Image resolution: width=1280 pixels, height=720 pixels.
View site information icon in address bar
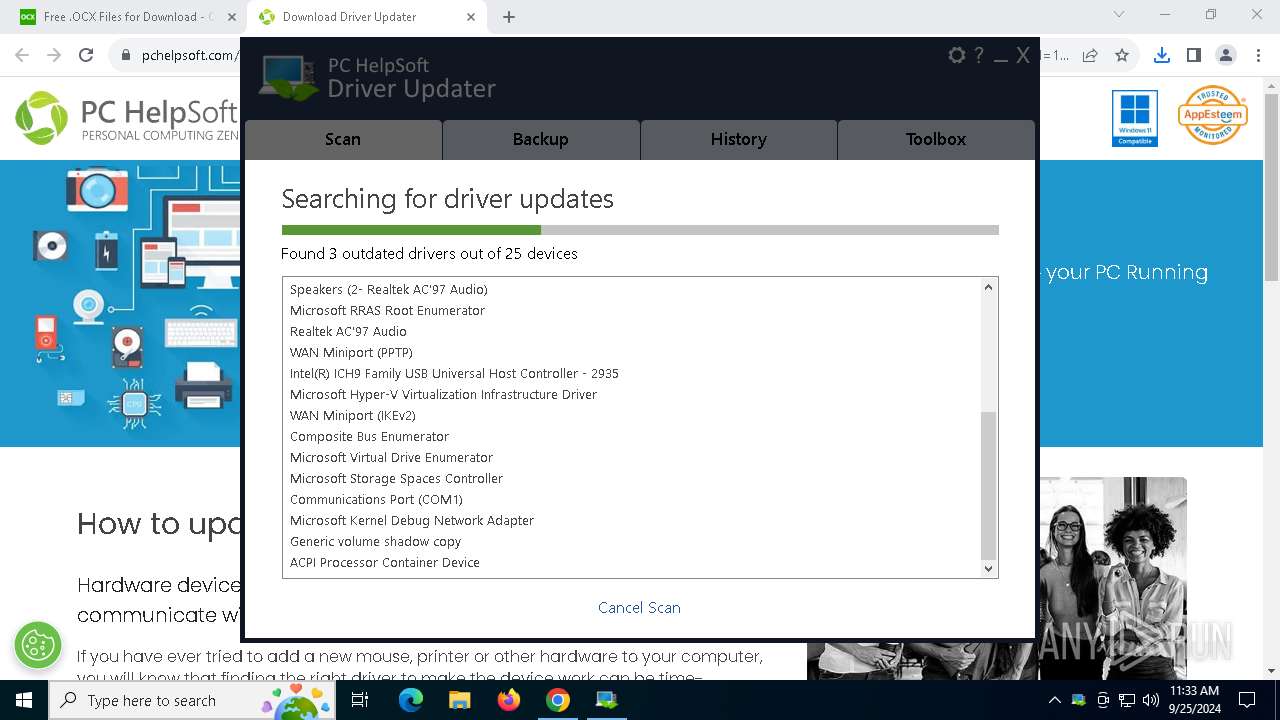pos(126,56)
